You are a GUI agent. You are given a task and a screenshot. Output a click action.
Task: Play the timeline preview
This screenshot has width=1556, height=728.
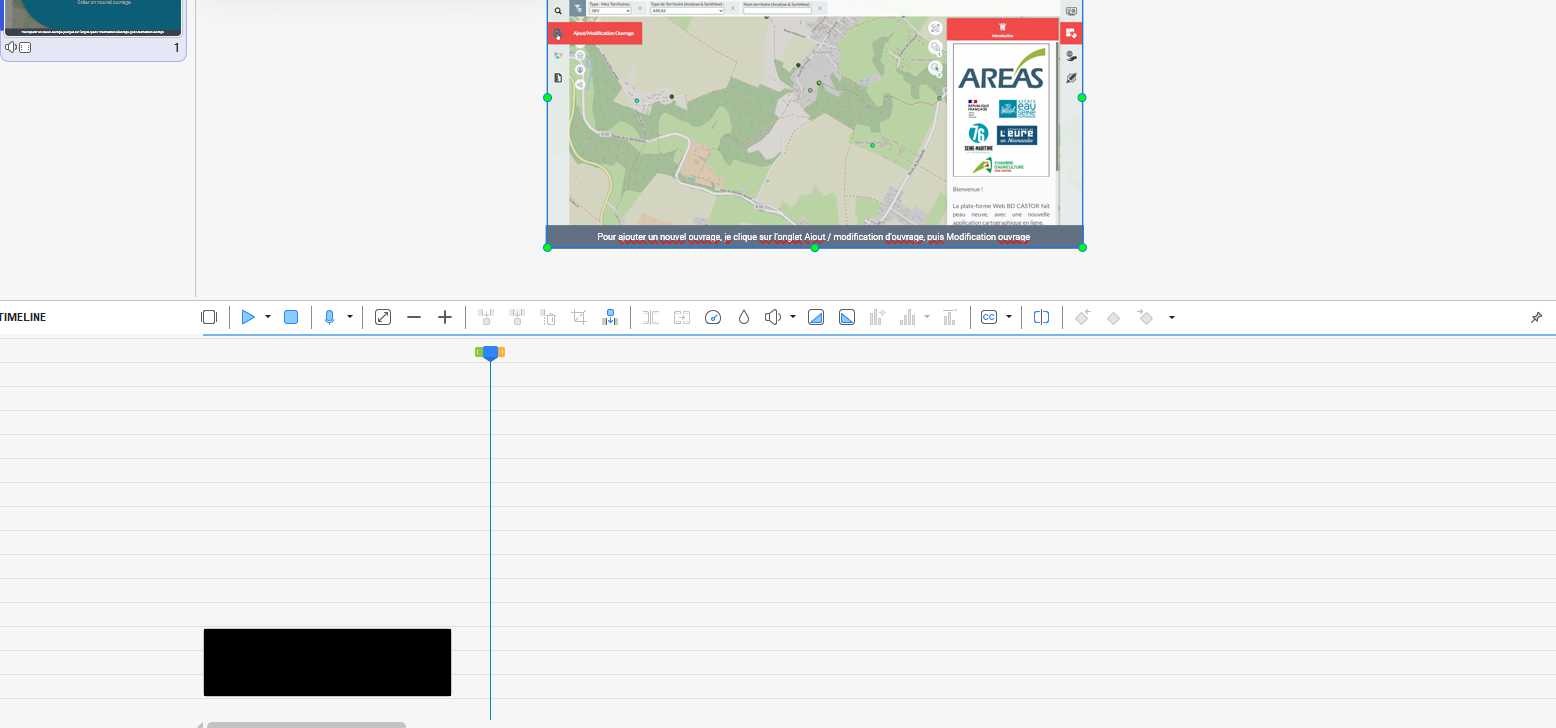click(248, 317)
